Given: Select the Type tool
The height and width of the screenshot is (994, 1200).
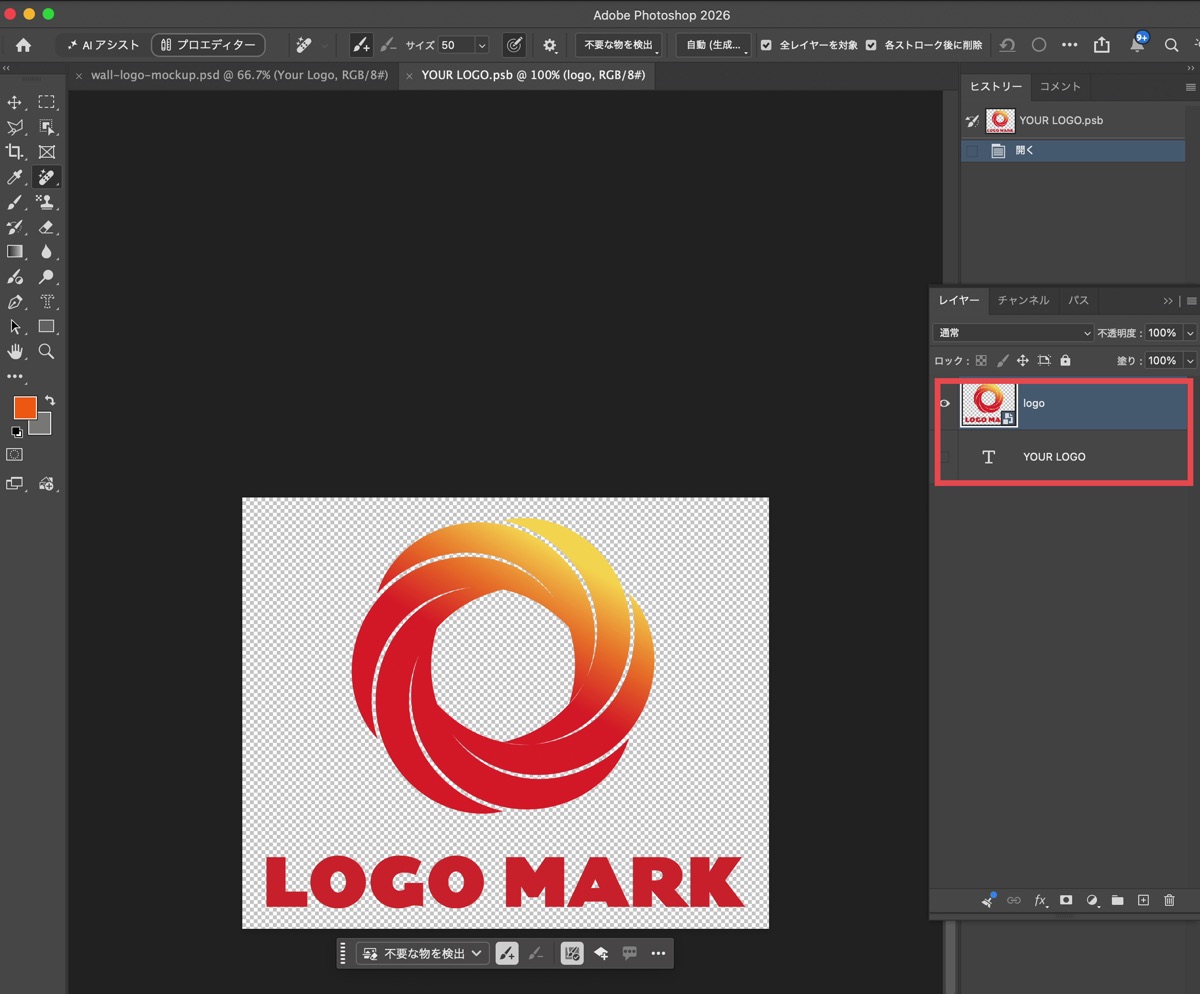Looking at the screenshot, I should pos(46,302).
